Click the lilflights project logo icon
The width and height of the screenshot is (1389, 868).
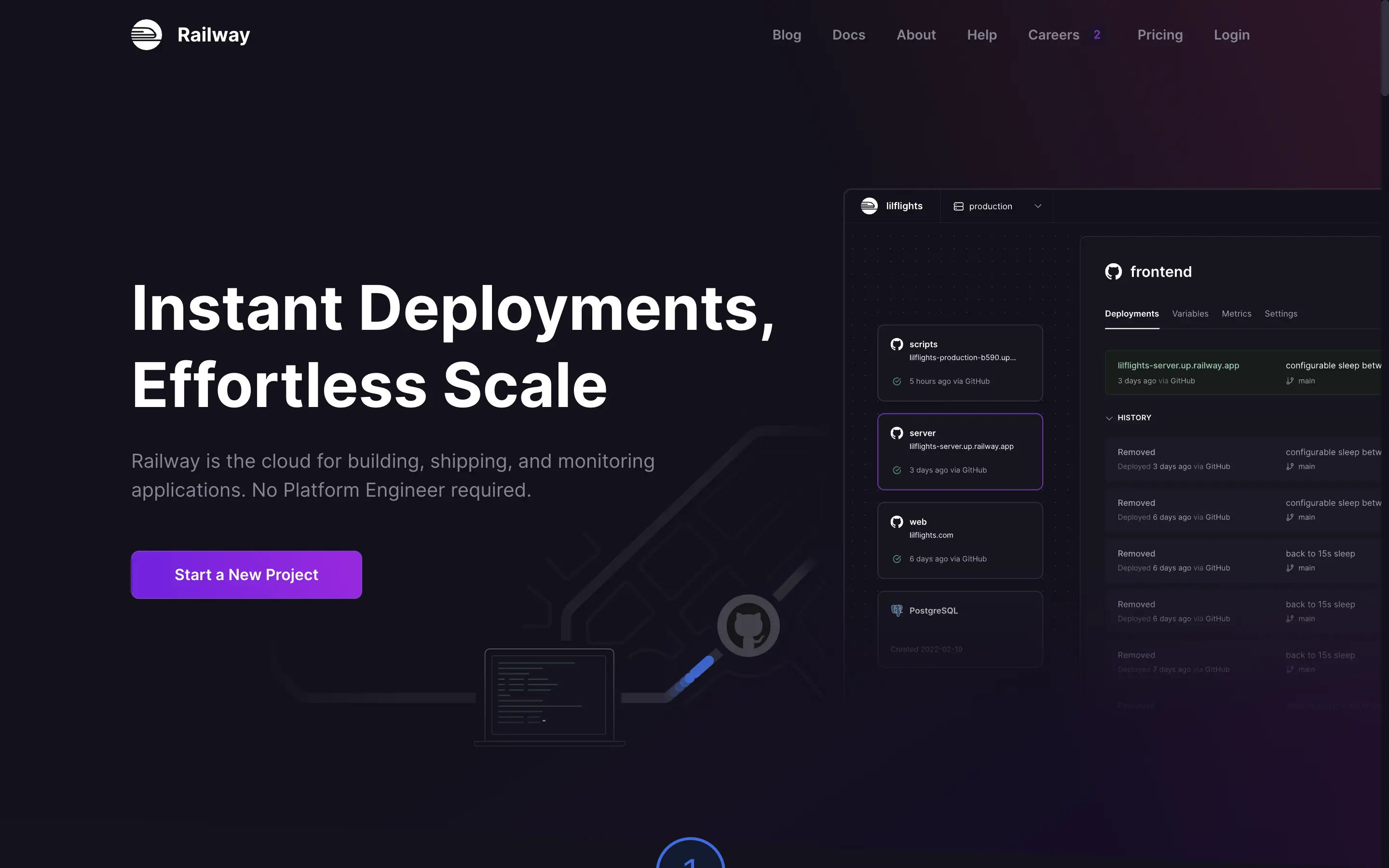click(x=869, y=206)
